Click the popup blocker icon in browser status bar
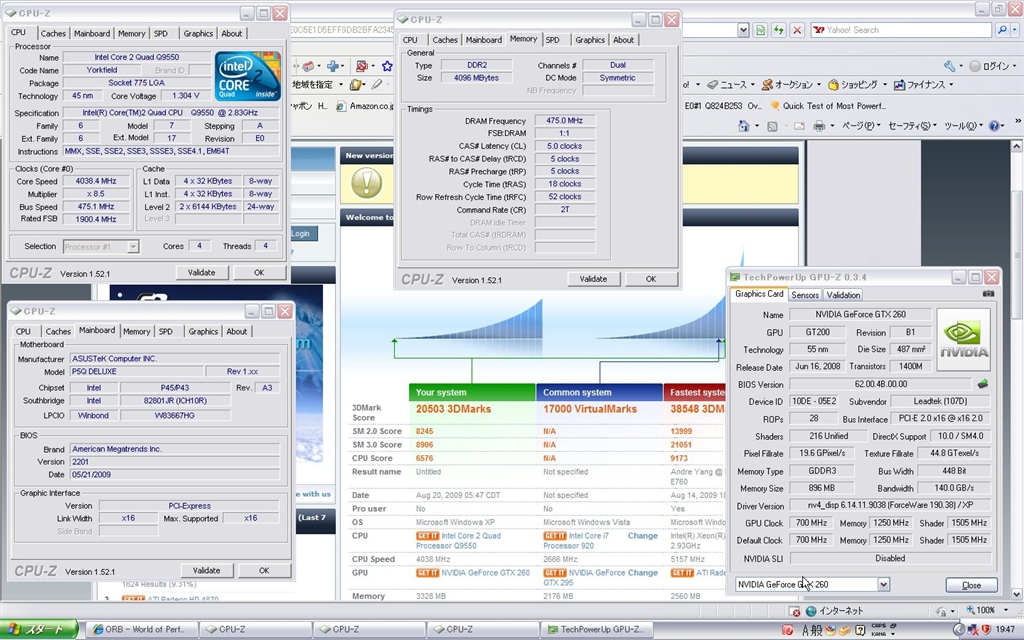 coord(794,611)
